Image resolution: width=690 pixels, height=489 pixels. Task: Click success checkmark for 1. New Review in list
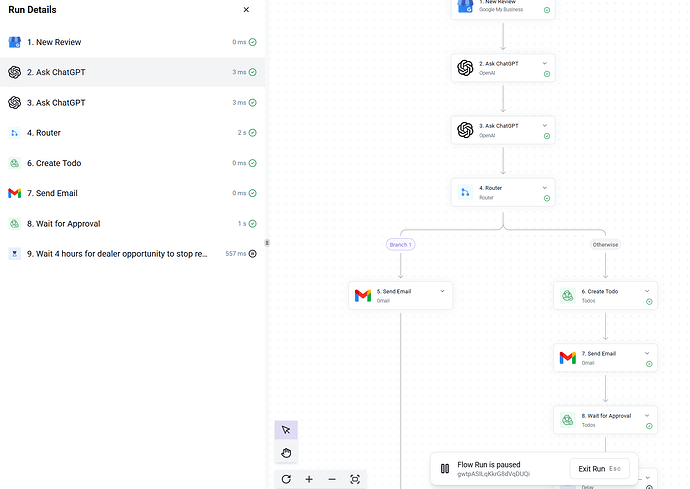[253, 42]
